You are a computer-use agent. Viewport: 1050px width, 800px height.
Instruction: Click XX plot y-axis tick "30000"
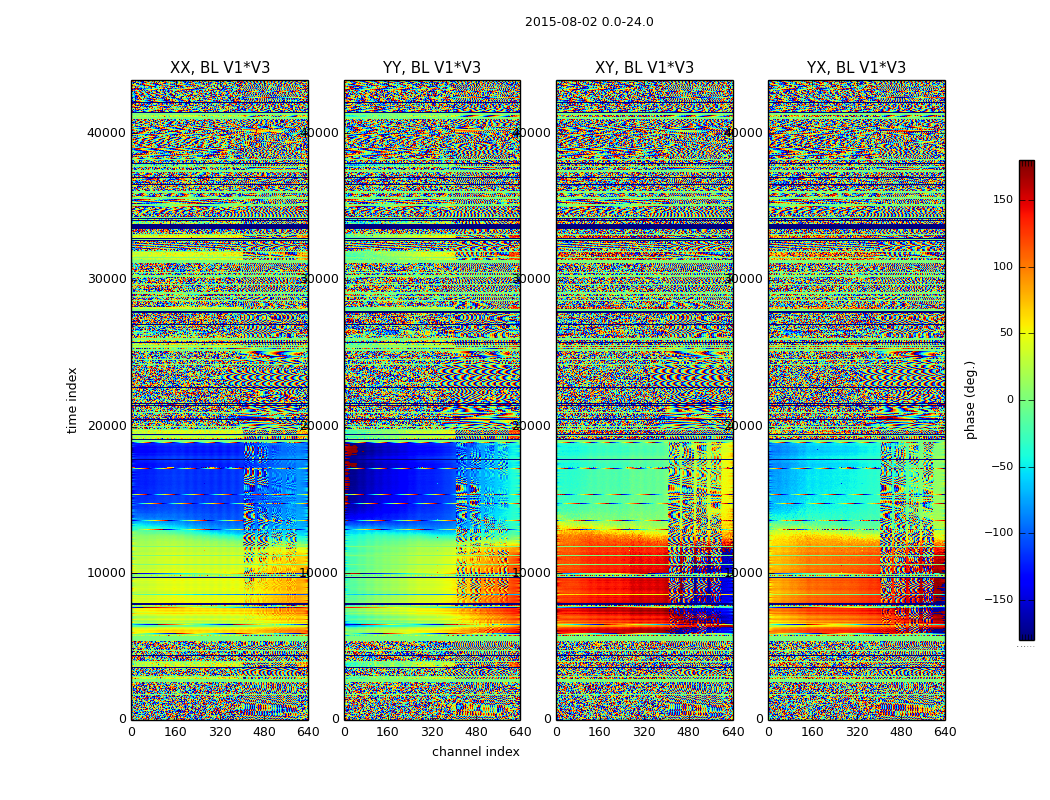(106, 278)
